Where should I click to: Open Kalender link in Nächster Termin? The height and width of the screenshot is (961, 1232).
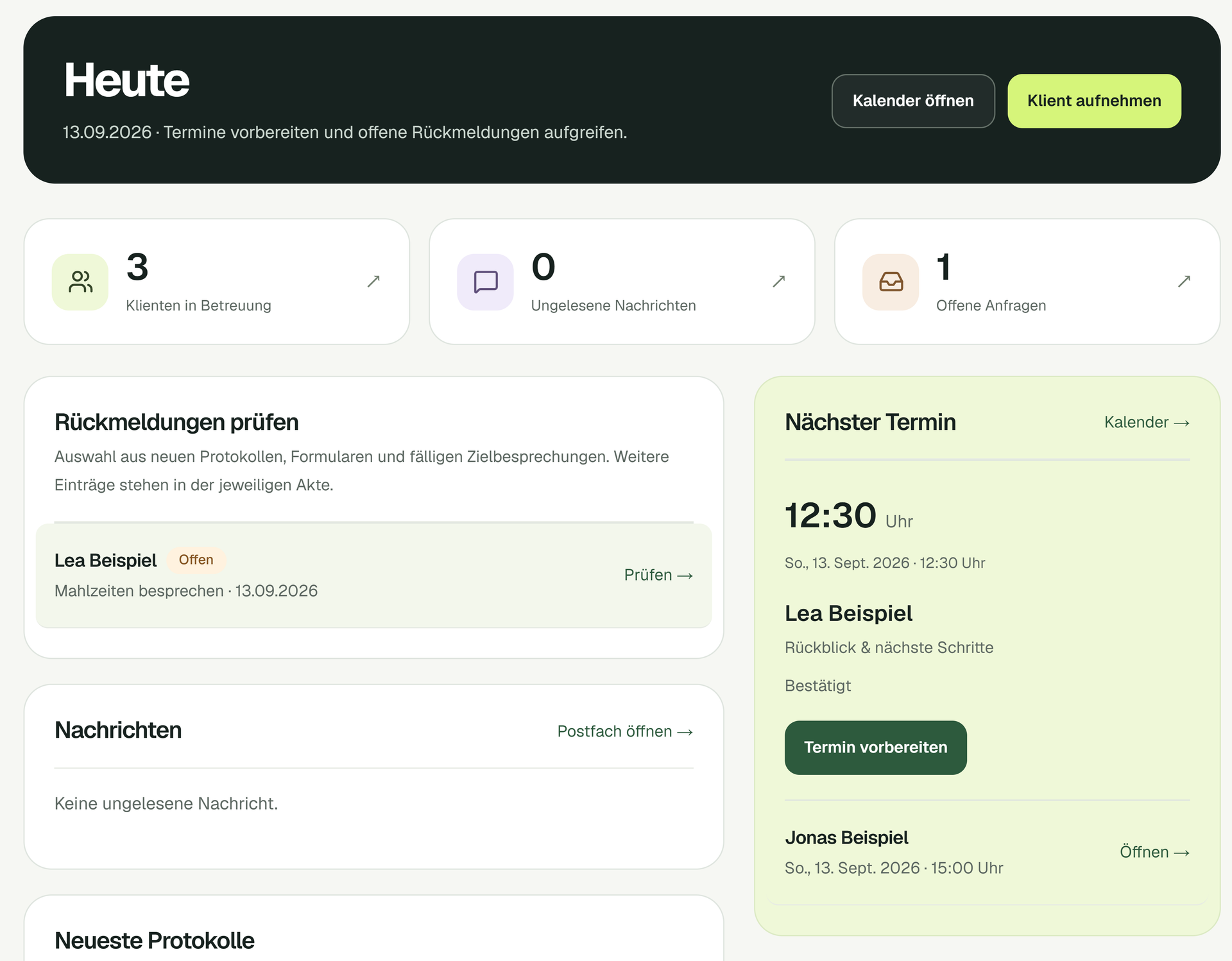(x=1147, y=422)
